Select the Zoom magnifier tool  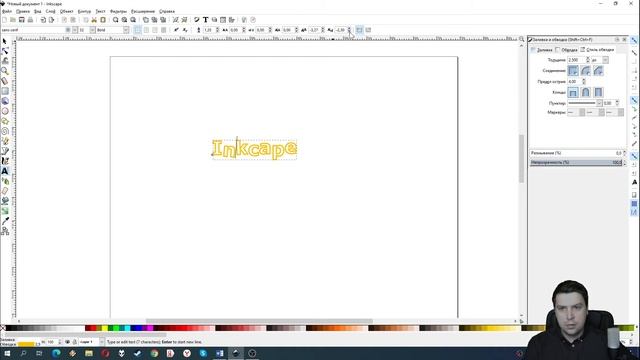(5, 71)
